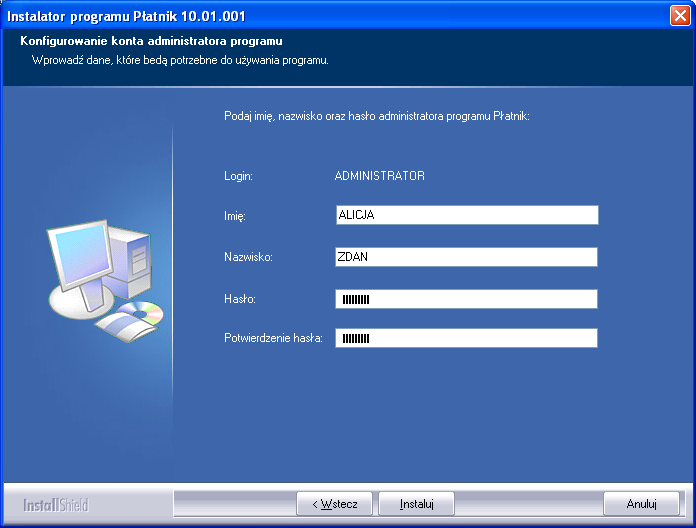Close the Płatnik installer window
The width and height of the screenshot is (696, 528).
(x=680, y=16)
